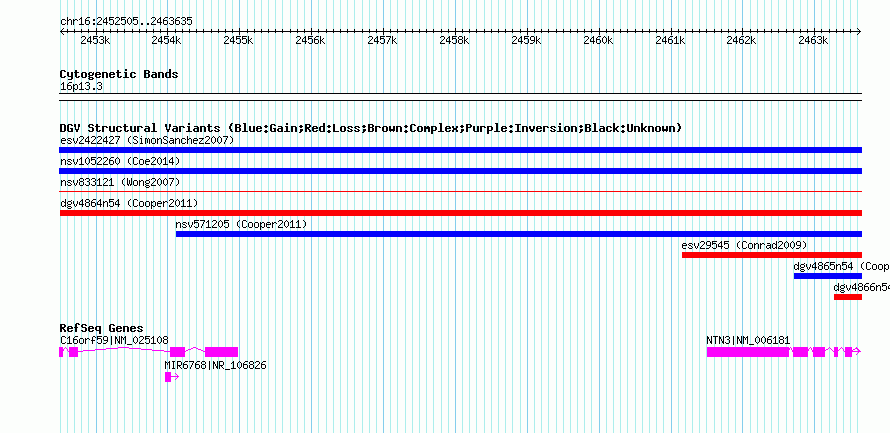Select the 16p13.3 cytogenetic band label
Screen dimensions: 890x433
tap(81, 86)
